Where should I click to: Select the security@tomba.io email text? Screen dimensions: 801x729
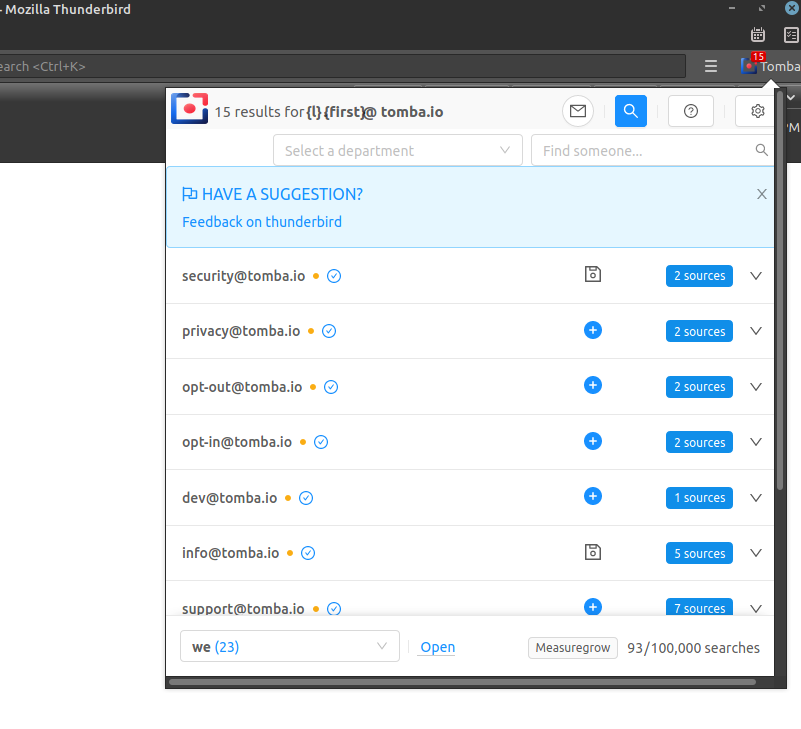(244, 276)
